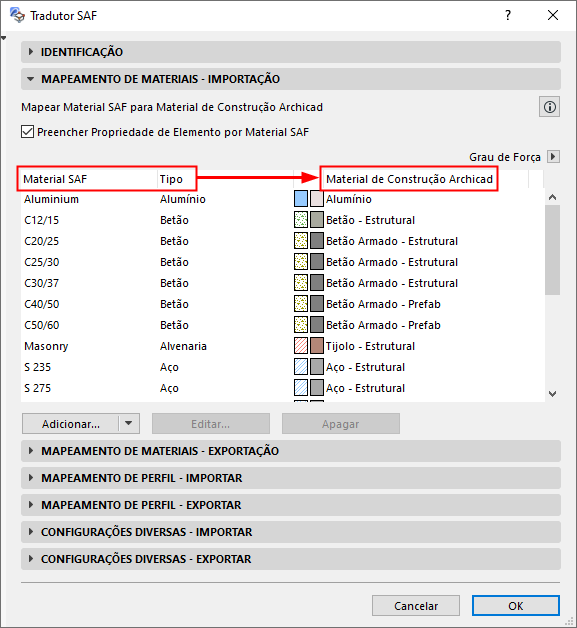Click the blue fill swatch of Aluminium row
Screen dimensions: 577x628
pos(301,199)
